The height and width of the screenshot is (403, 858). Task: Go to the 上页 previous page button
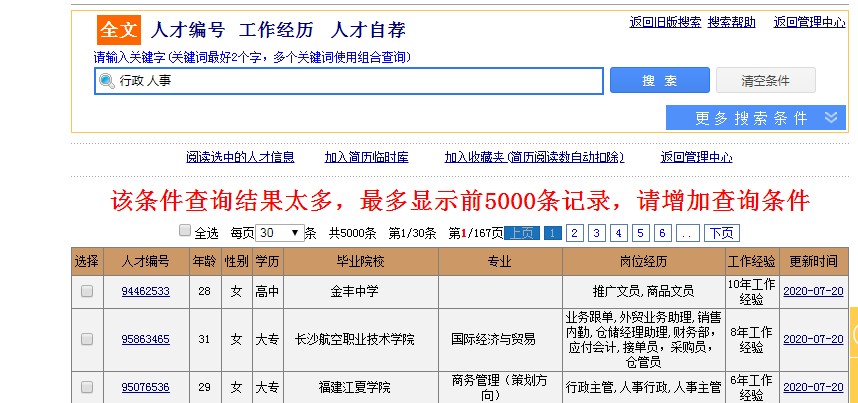coord(522,233)
